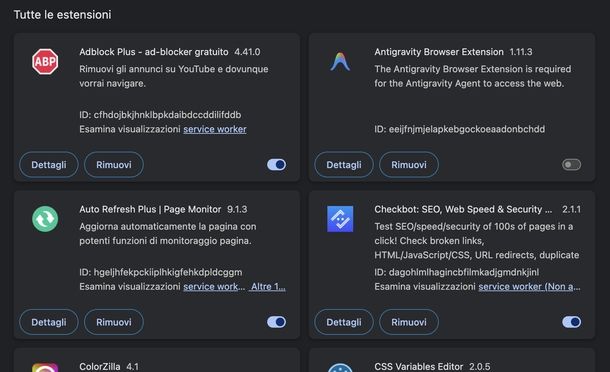Open Auto Refresh Plus service worker link
The image size is (610, 372).
[x=214, y=286]
